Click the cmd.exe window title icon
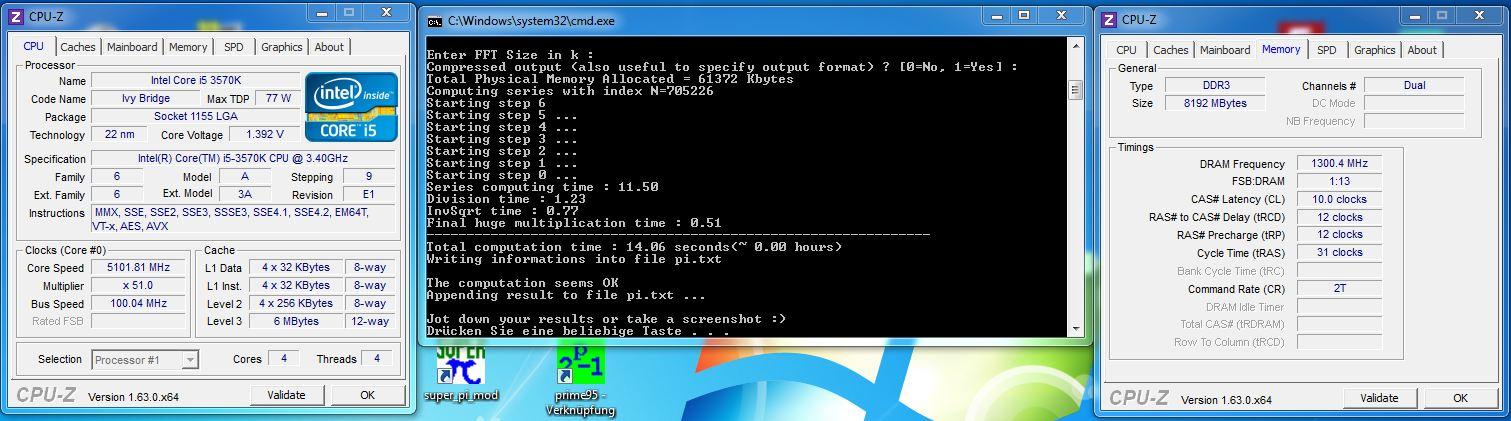 click(x=434, y=20)
